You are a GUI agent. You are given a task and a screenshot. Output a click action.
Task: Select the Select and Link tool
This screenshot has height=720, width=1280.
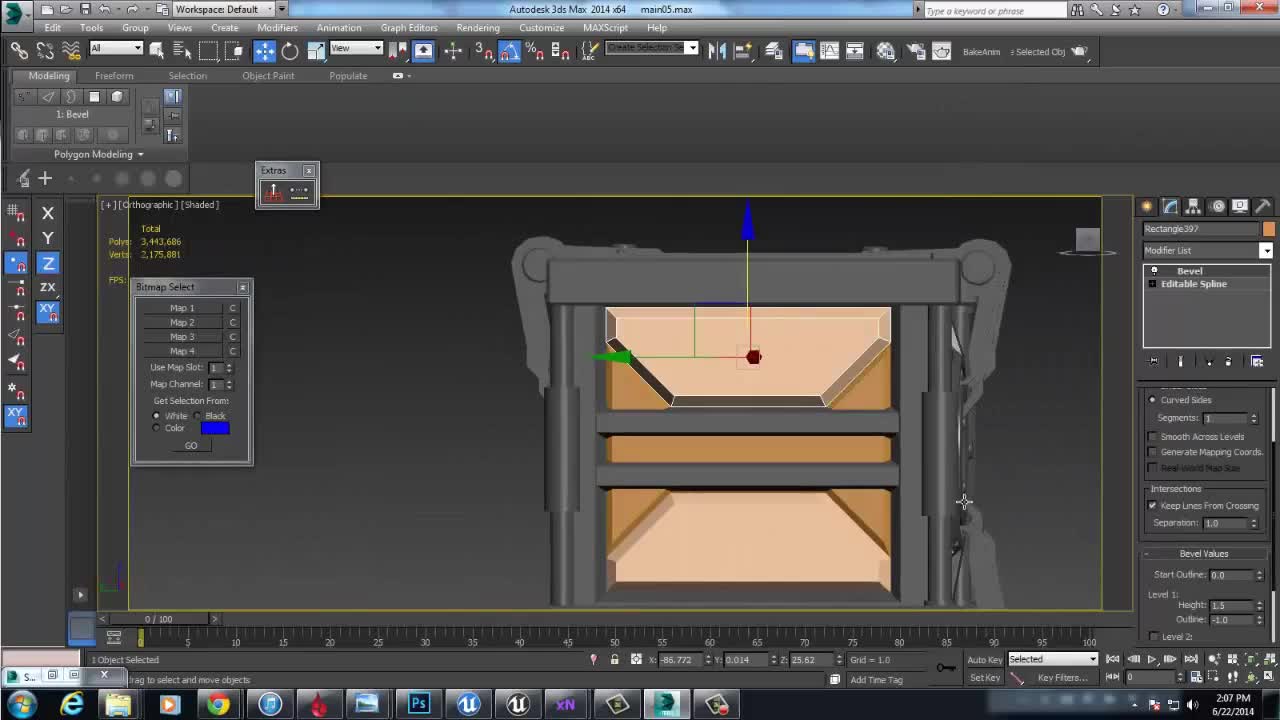pos(19,51)
